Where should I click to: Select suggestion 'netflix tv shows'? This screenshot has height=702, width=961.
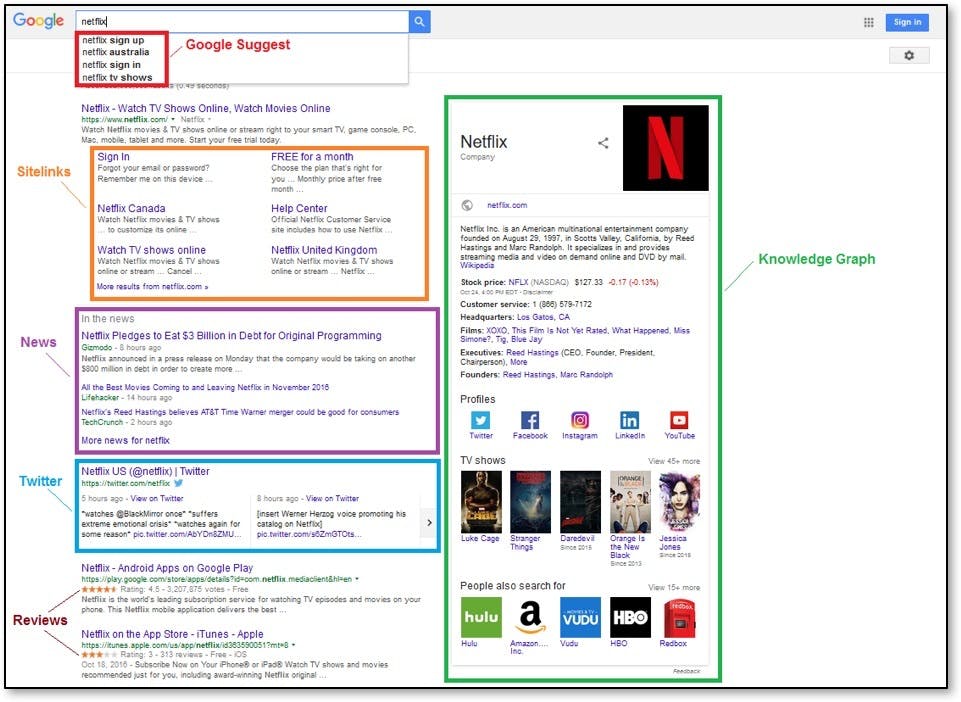[x=117, y=77]
